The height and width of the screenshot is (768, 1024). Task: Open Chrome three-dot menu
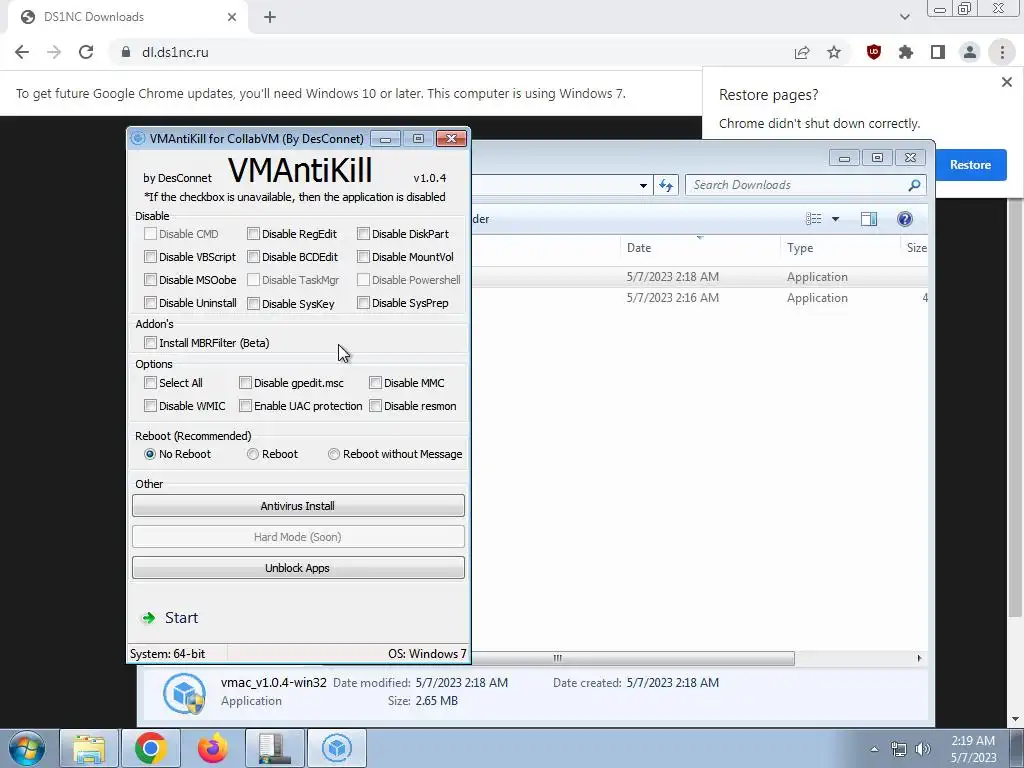pos(1002,52)
